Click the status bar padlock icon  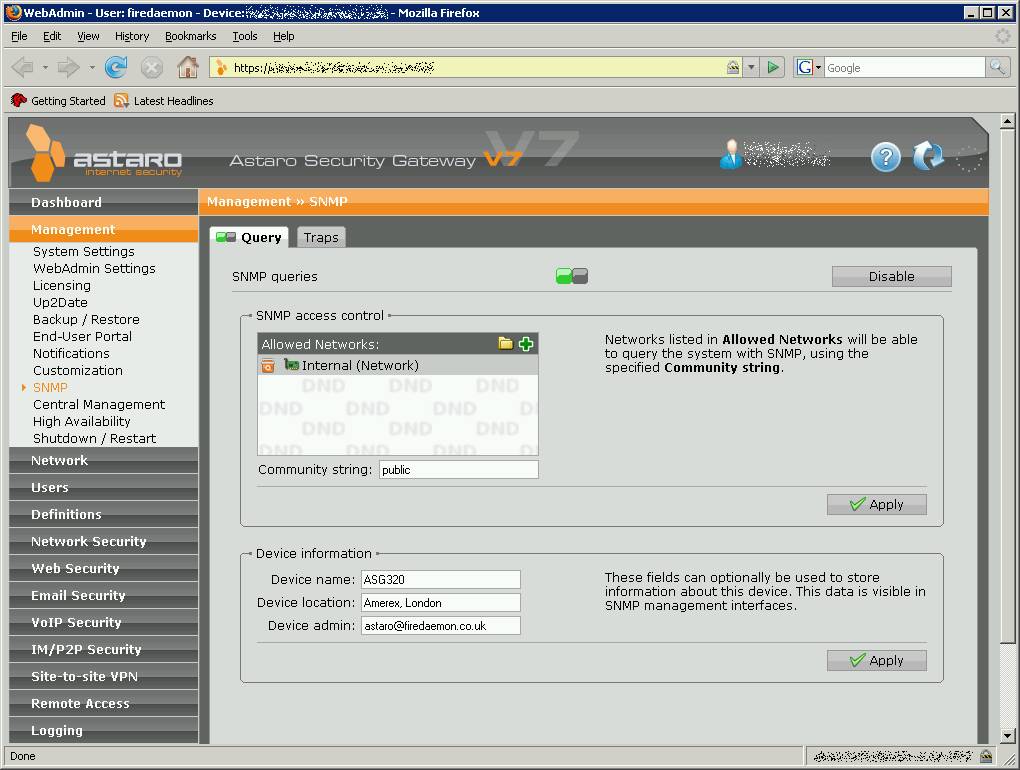[x=986, y=756]
